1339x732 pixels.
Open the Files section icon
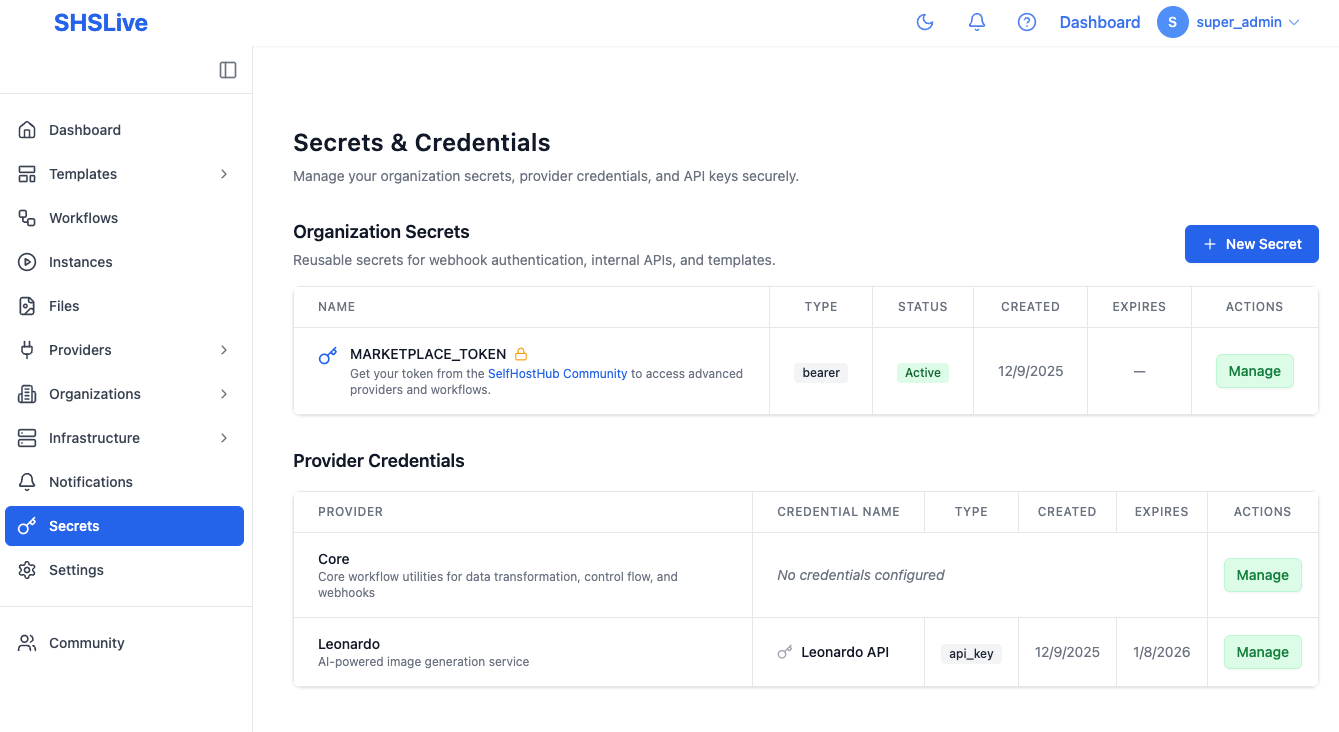[27, 305]
